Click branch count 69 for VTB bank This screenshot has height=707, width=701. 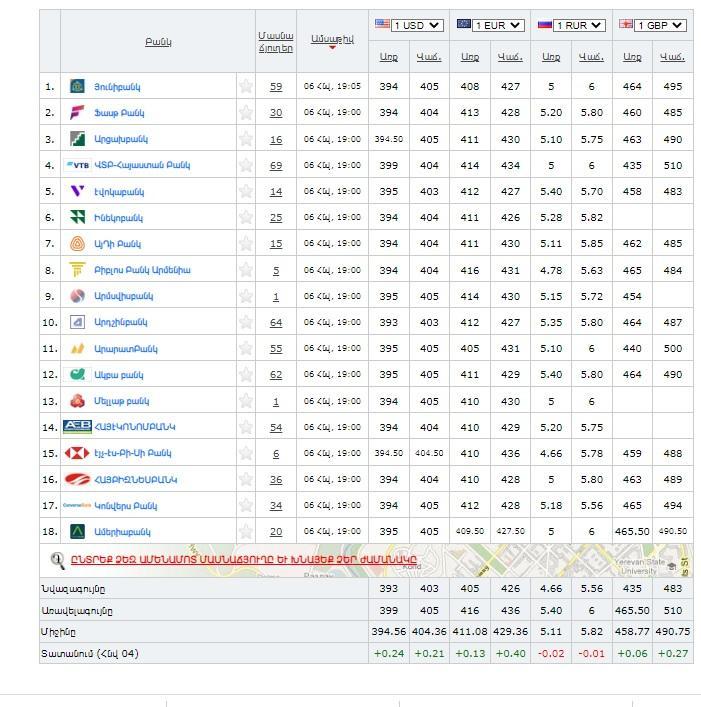[x=276, y=165]
